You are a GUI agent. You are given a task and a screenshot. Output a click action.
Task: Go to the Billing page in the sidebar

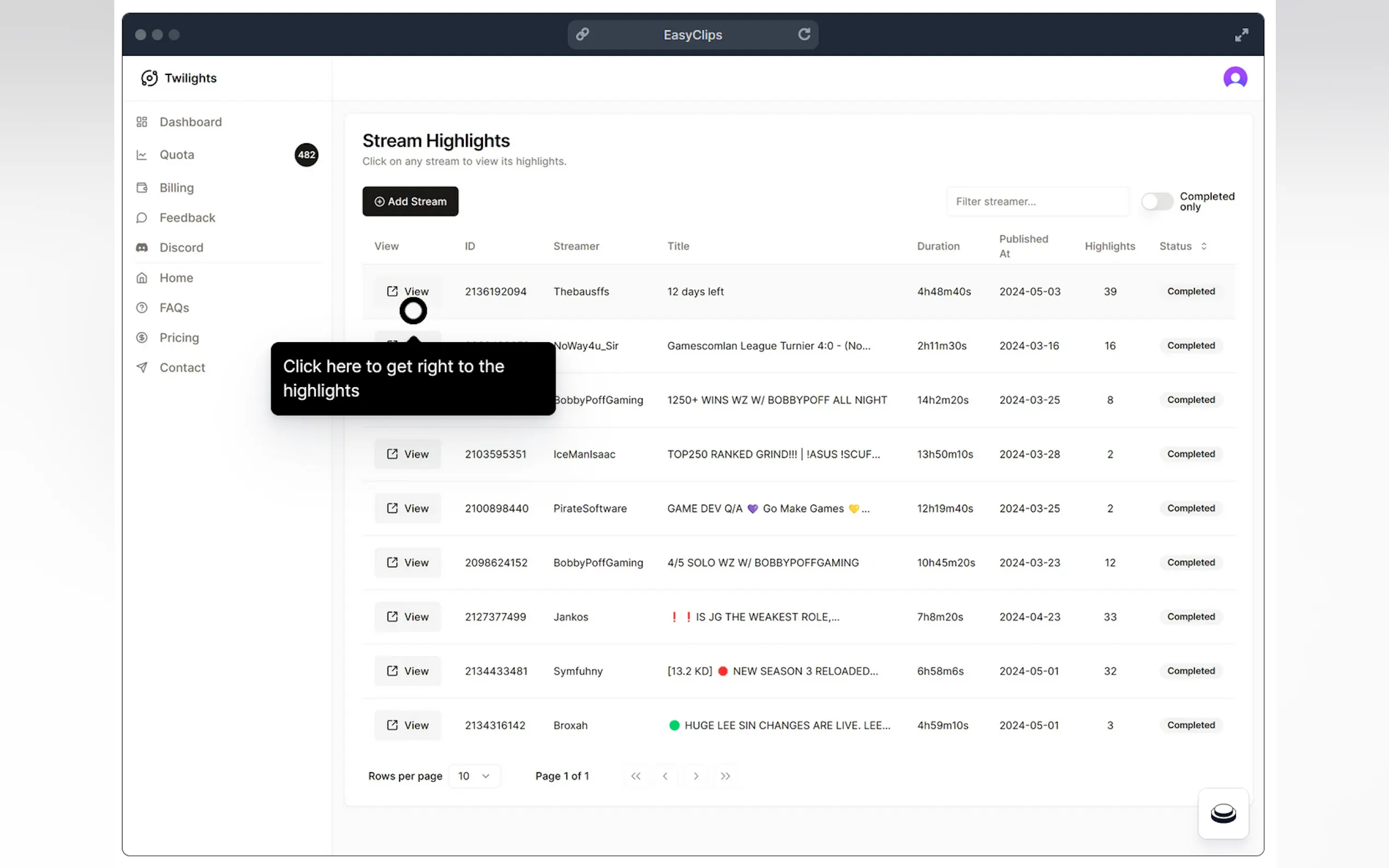click(176, 187)
